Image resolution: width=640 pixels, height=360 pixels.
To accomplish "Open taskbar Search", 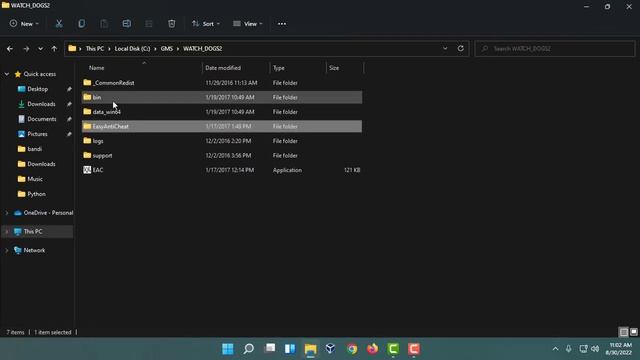I will coord(249,349).
